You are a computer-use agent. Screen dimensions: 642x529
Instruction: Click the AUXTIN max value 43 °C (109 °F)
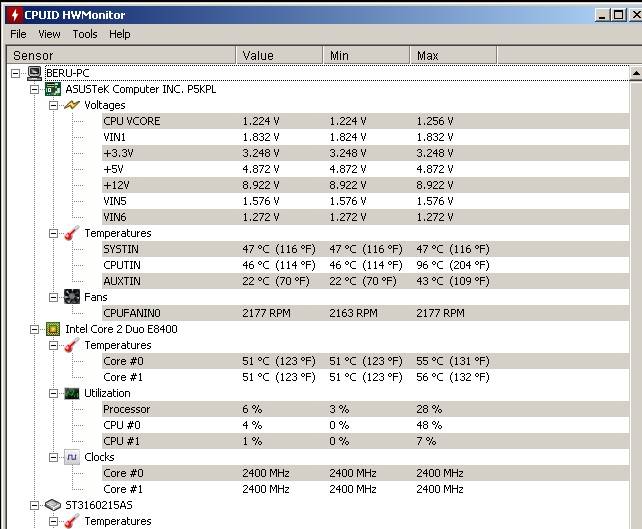point(453,281)
